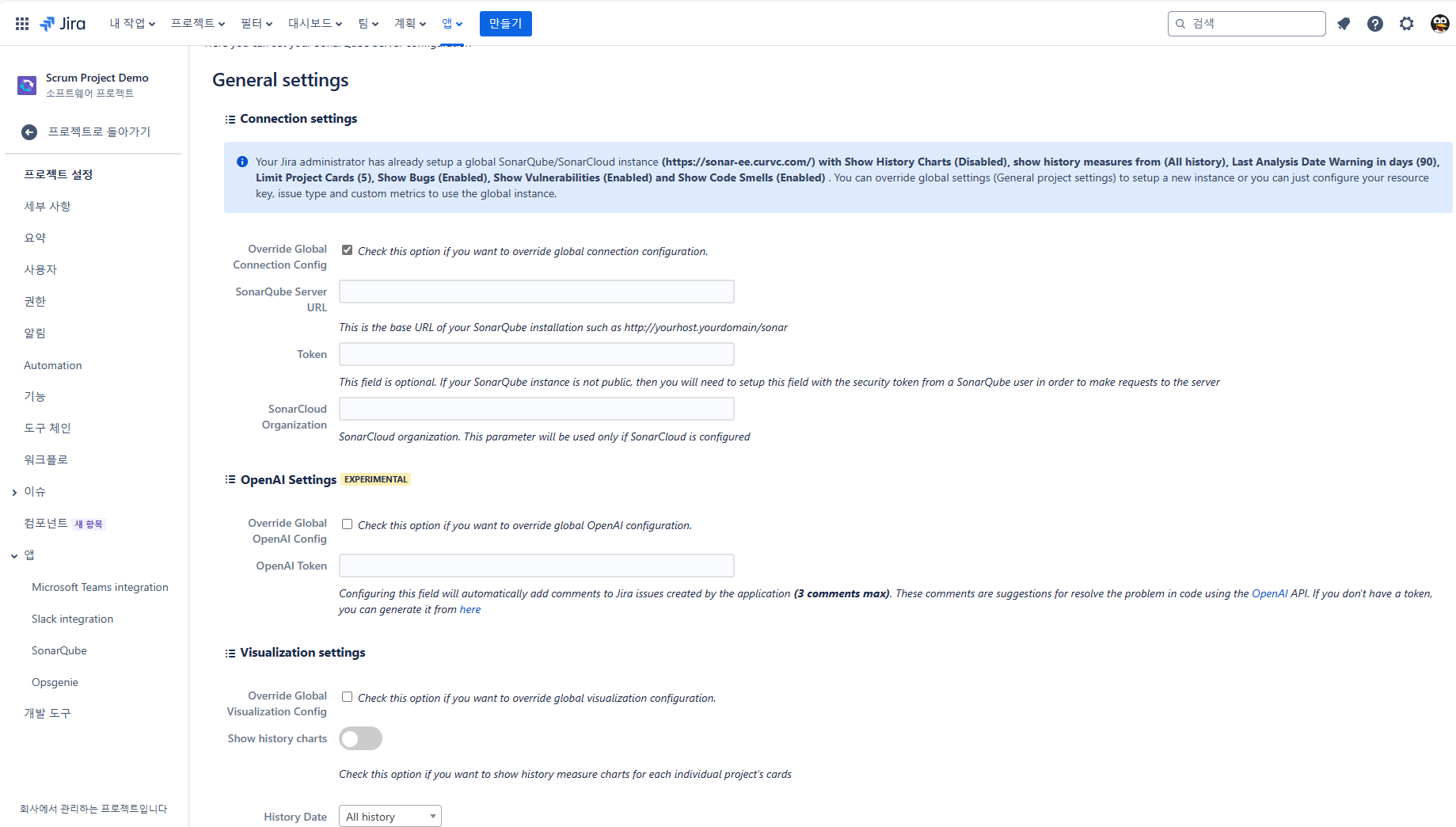
Task: Focus the 검색 search box
Action: tap(1247, 24)
